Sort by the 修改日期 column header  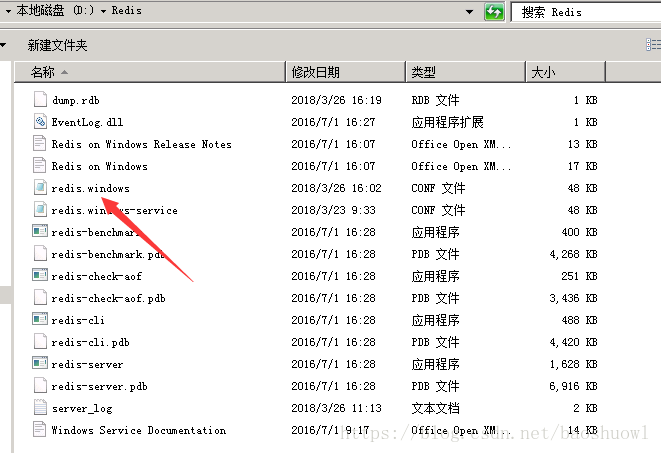point(345,72)
